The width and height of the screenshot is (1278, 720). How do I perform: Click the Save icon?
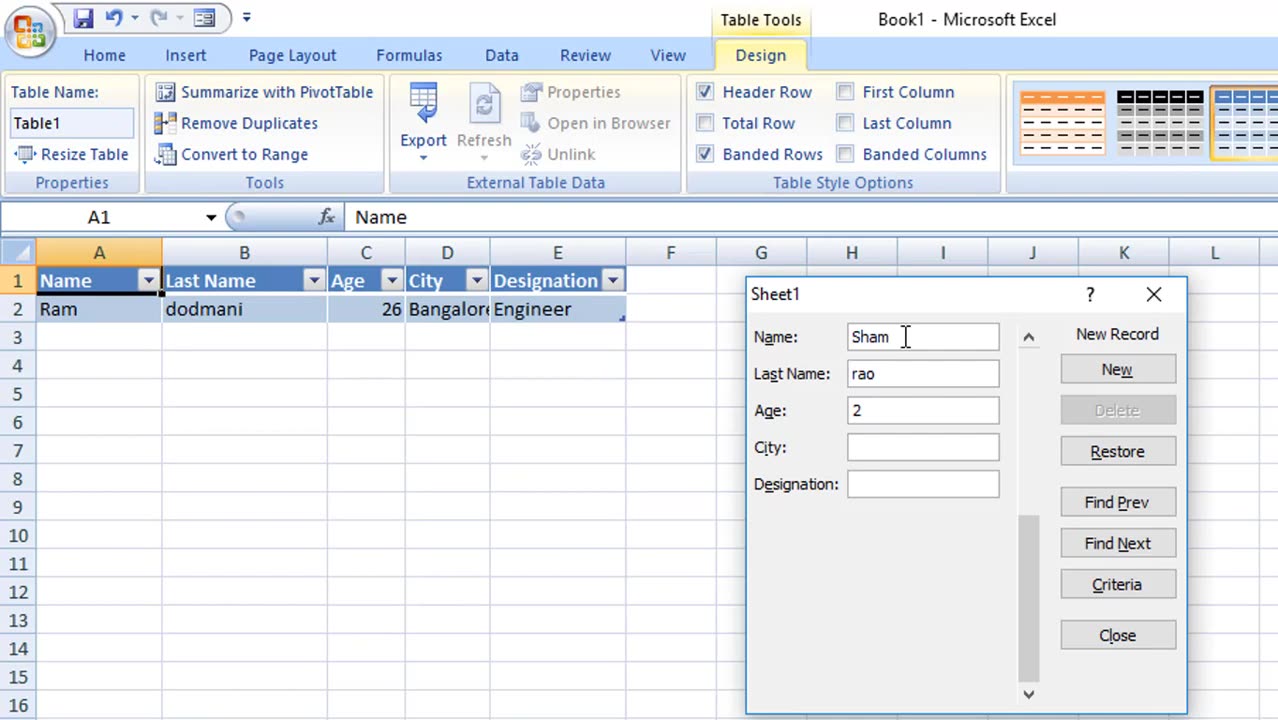coord(83,18)
